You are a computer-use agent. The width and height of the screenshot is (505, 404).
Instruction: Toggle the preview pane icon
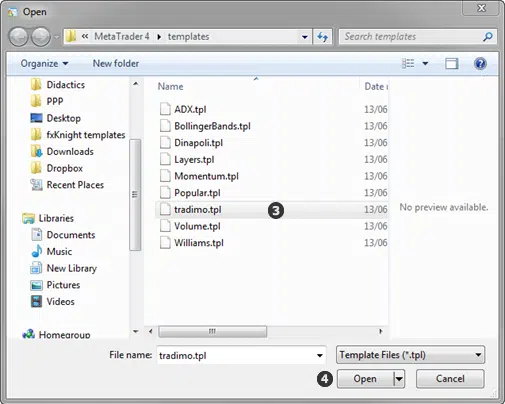(x=452, y=63)
